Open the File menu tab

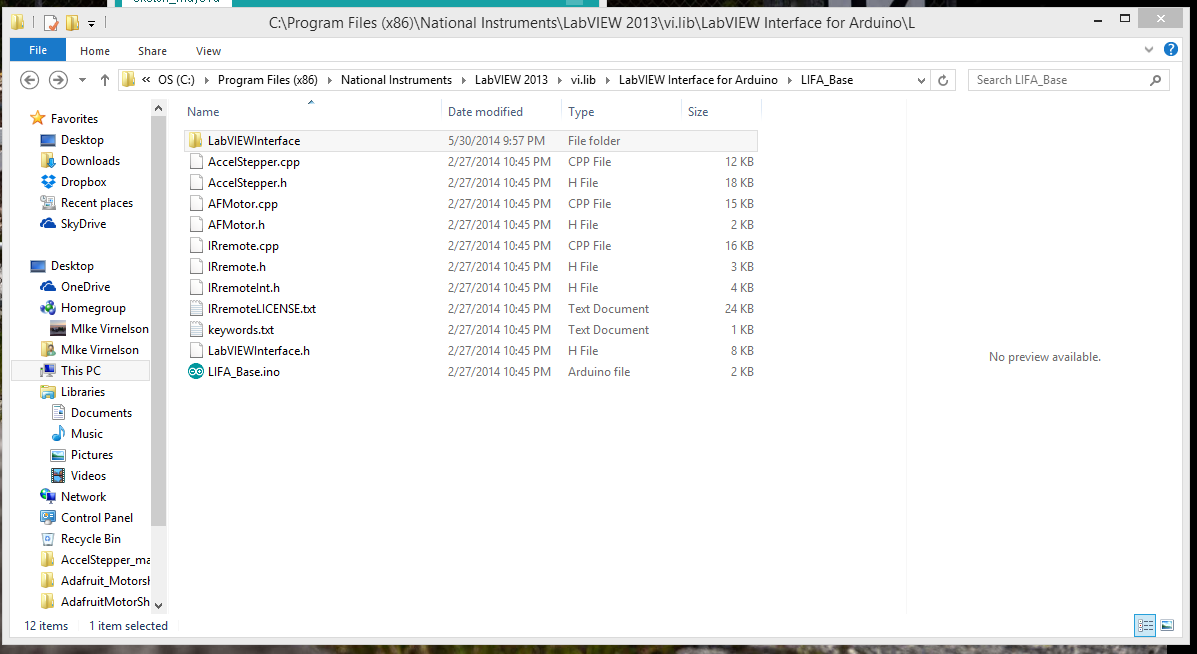(x=37, y=50)
